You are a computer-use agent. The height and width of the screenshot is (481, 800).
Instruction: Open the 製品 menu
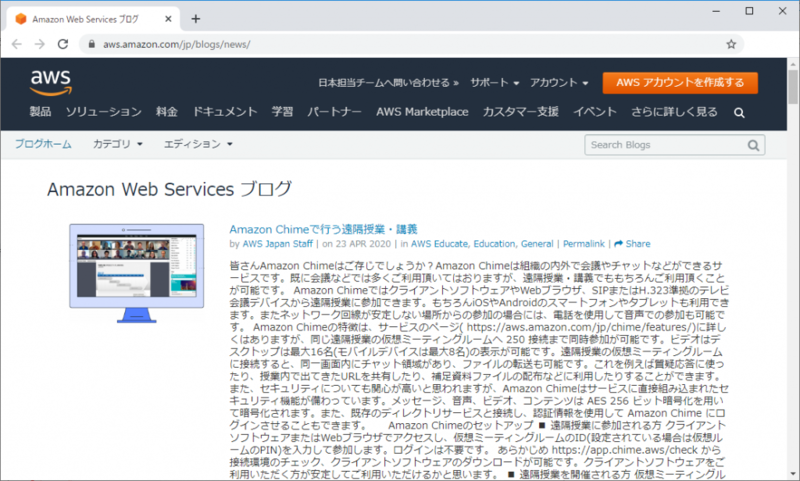click(x=40, y=112)
